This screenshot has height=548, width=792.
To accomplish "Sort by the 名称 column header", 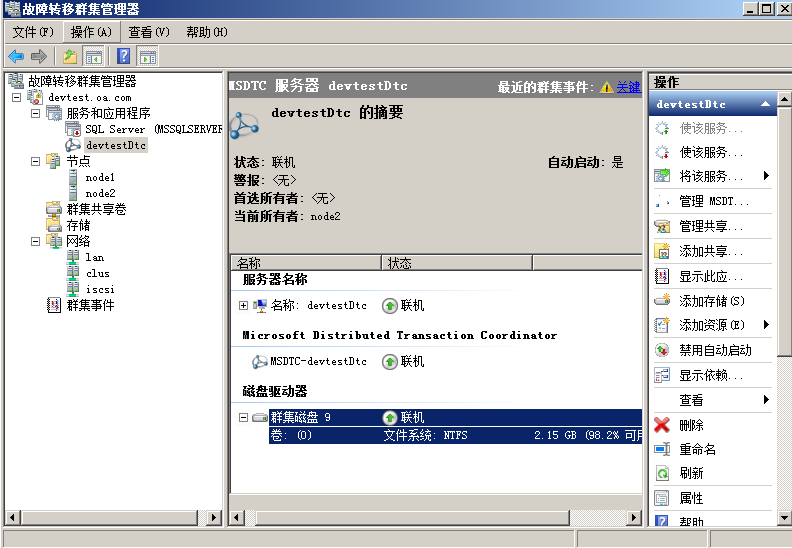I will pos(306,263).
